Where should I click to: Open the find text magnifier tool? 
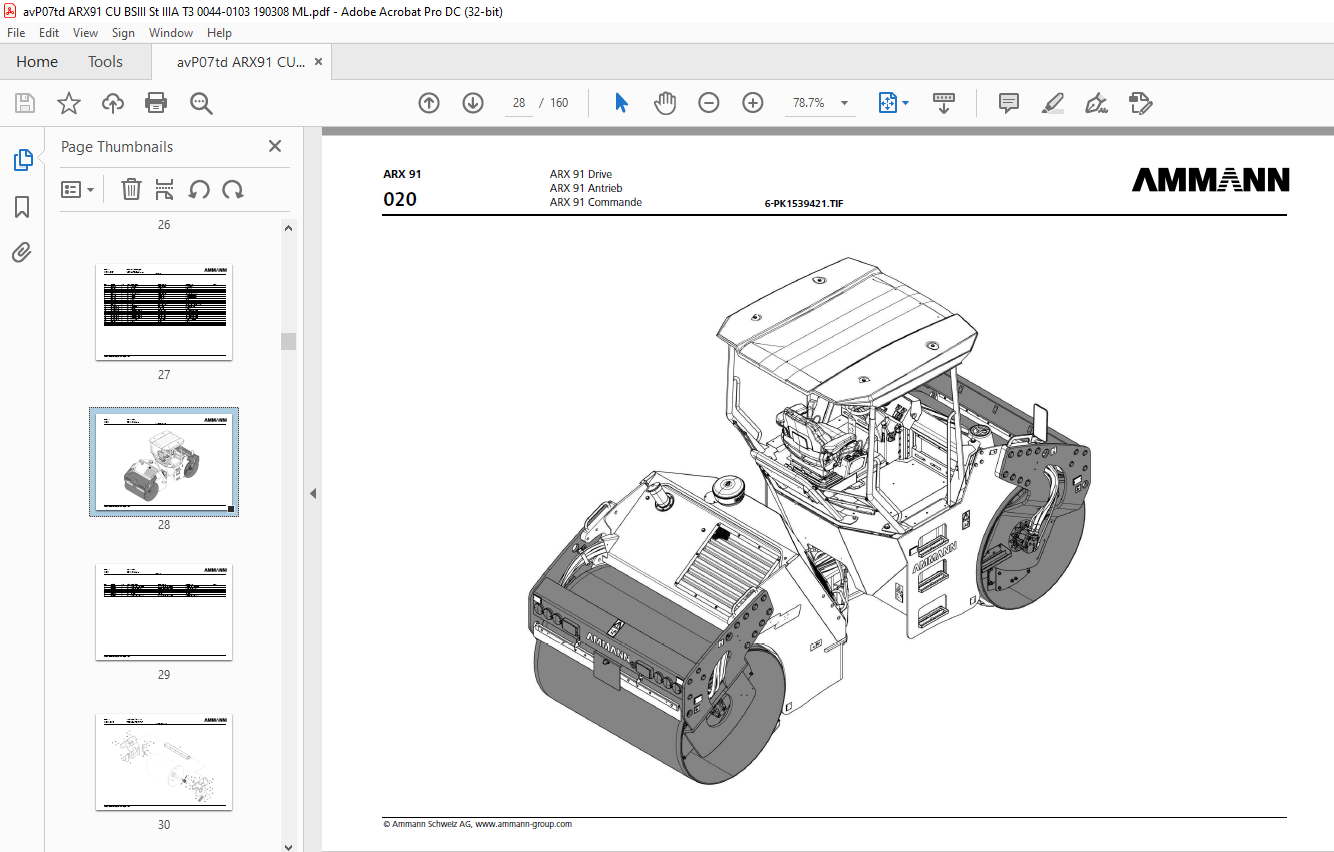[201, 103]
